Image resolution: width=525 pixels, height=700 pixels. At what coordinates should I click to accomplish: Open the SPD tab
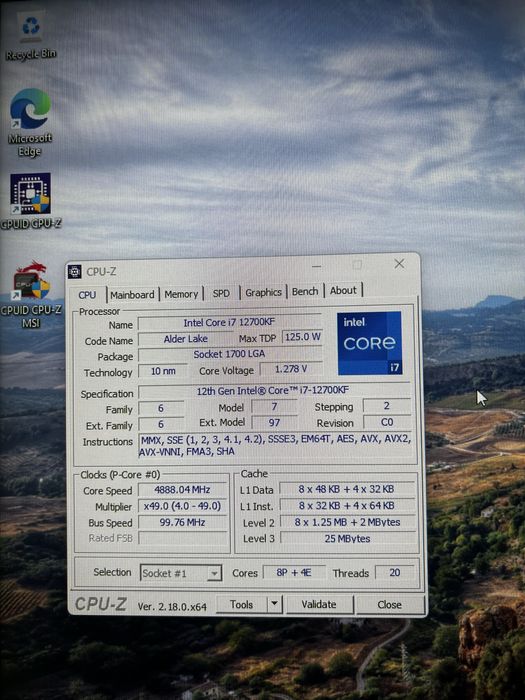tap(221, 293)
